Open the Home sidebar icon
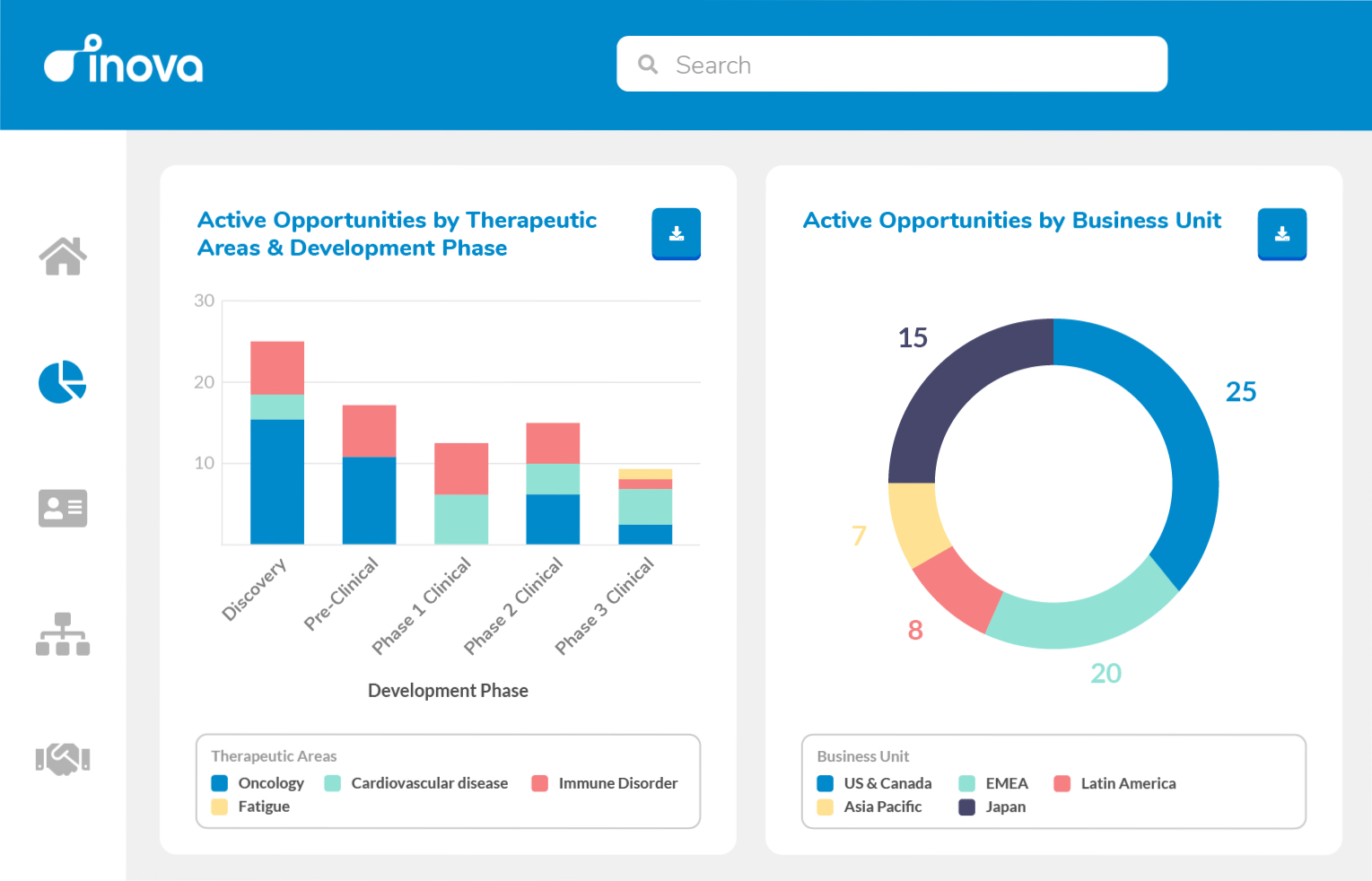Screen dimensions: 1372x881 [63, 257]
